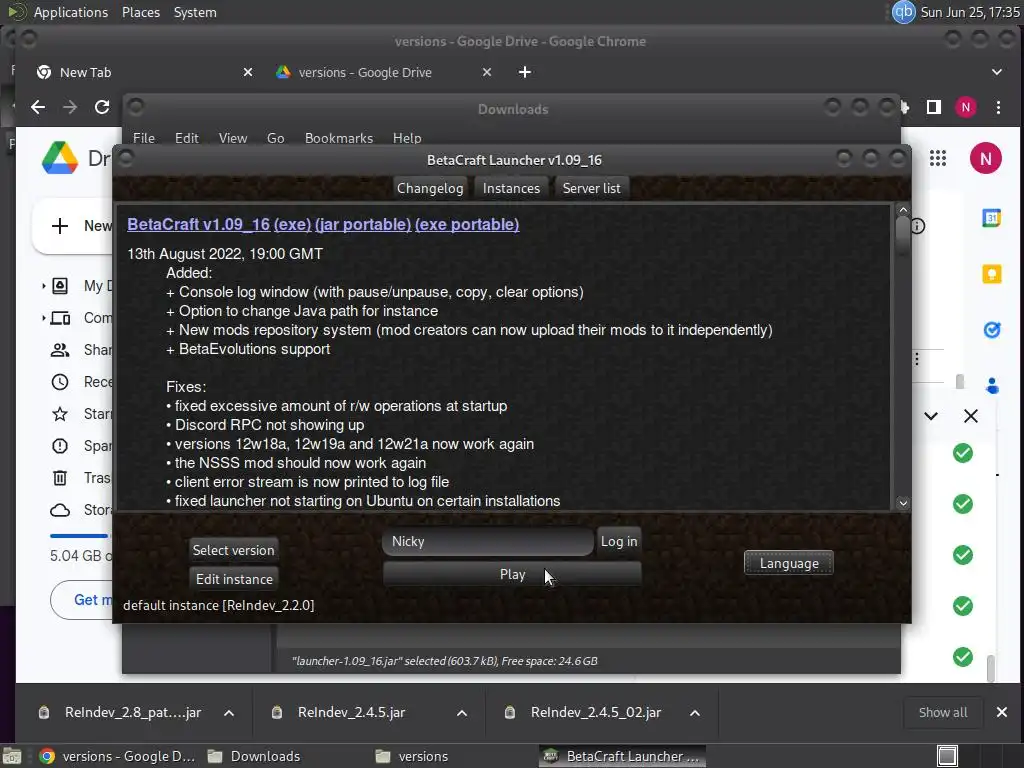Open Go menu in Downloads window
Screen dimensions: 1024x768
276,138
